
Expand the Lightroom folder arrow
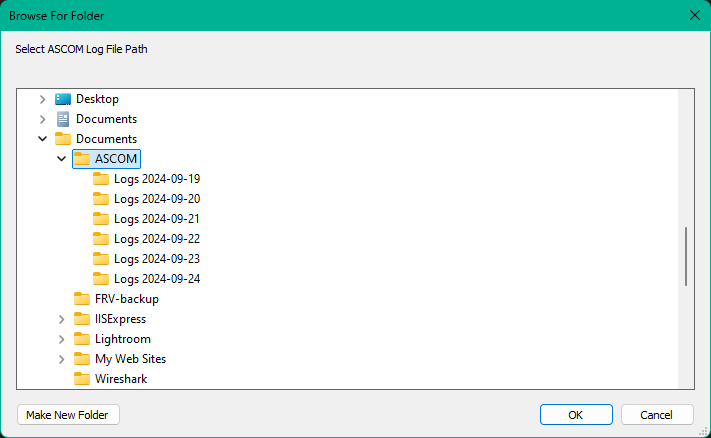pos(62,339)
